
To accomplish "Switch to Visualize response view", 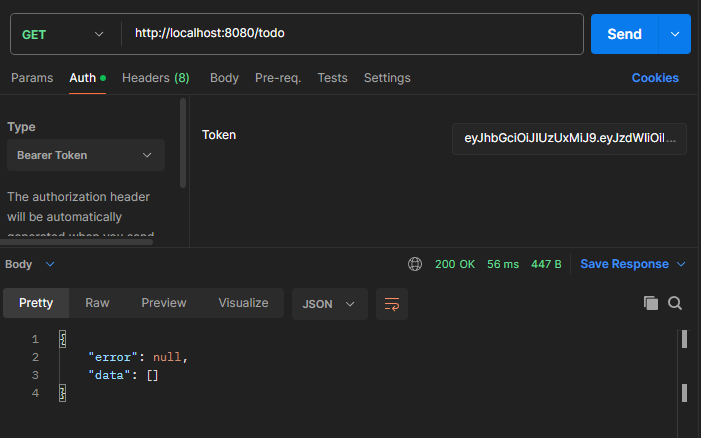I will [x=243, y=303].
